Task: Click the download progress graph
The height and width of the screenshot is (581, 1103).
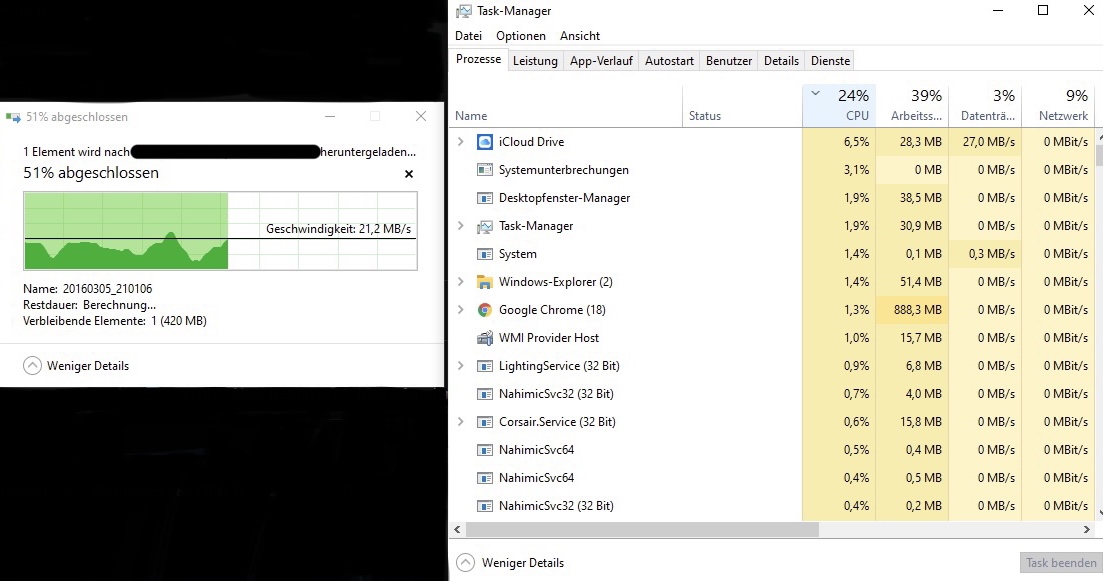Action: 220,231
